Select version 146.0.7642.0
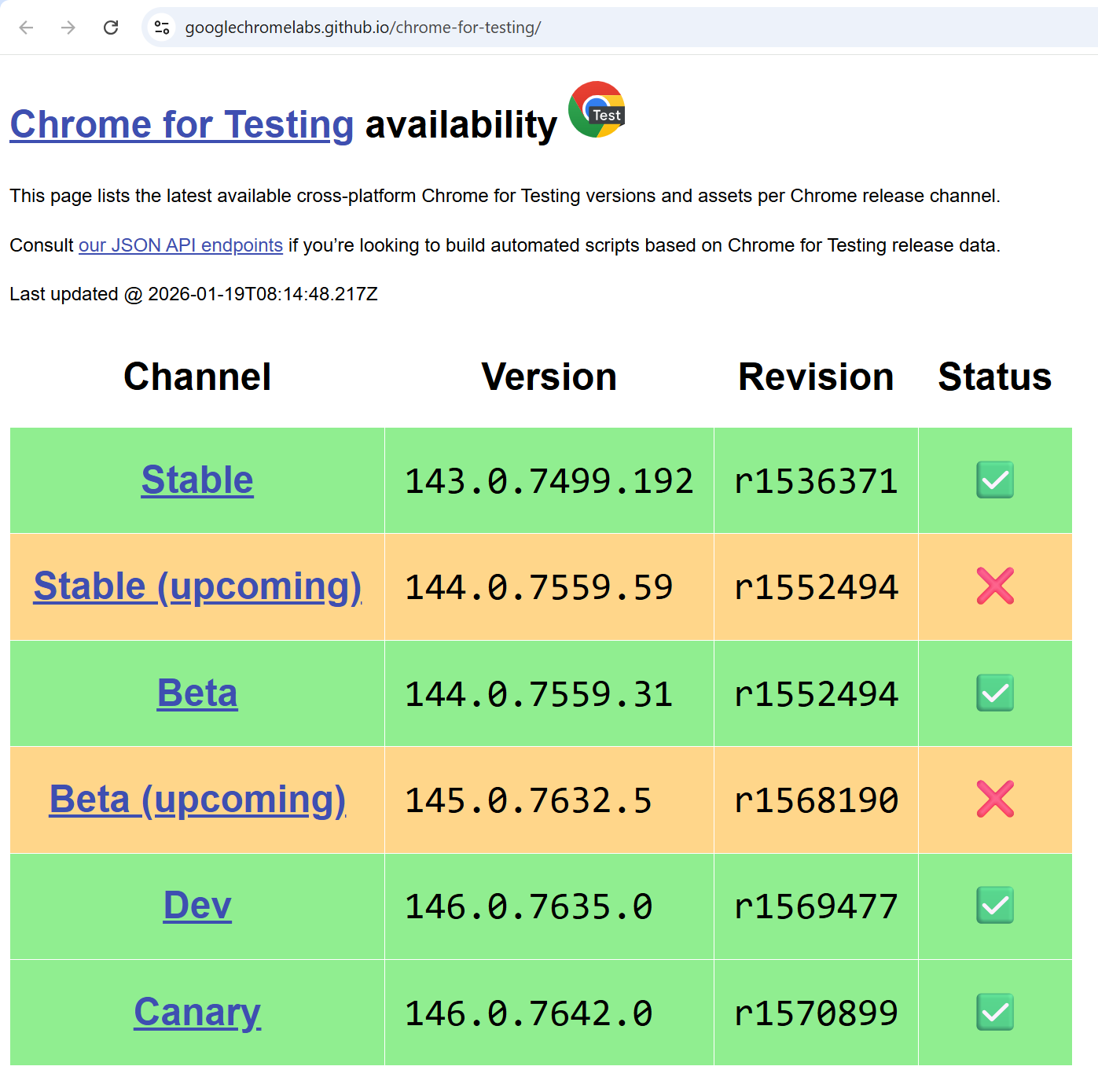Viewport: 1098px width, 1092px height. coord(529,1013)
